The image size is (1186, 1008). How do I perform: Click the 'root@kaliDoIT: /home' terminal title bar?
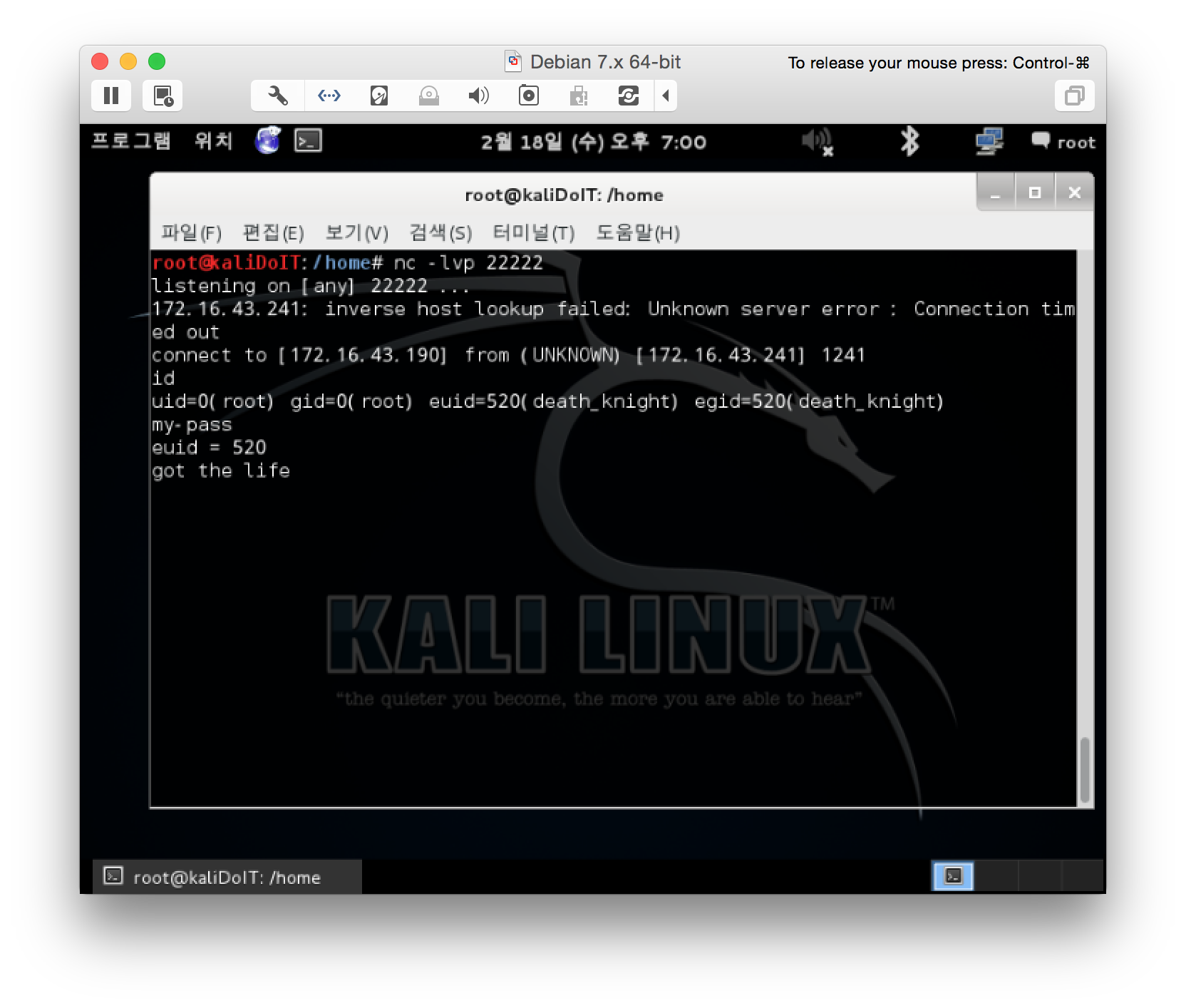point(564,195)
